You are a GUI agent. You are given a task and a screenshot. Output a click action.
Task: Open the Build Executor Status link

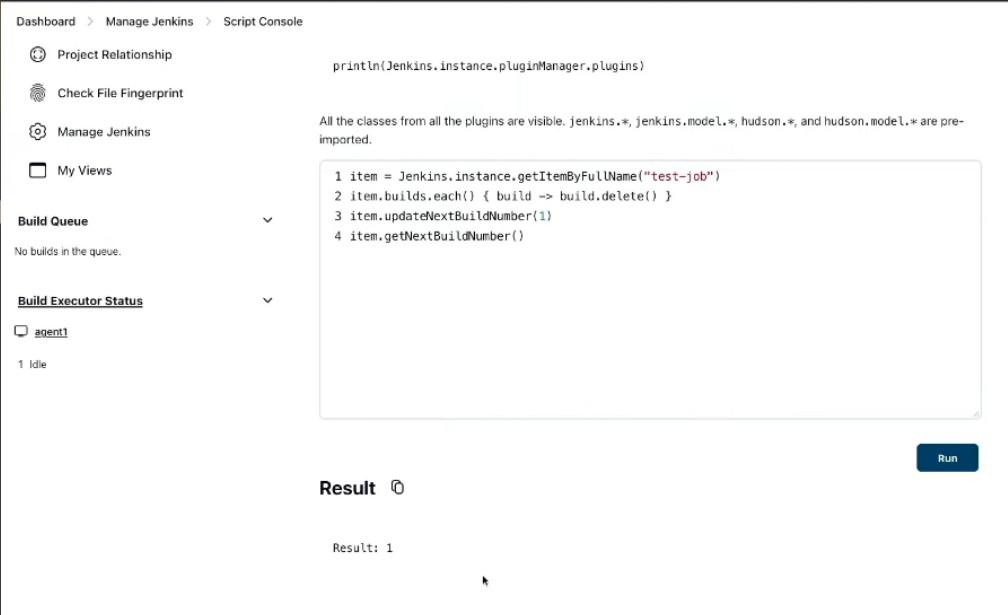(80, 301)
